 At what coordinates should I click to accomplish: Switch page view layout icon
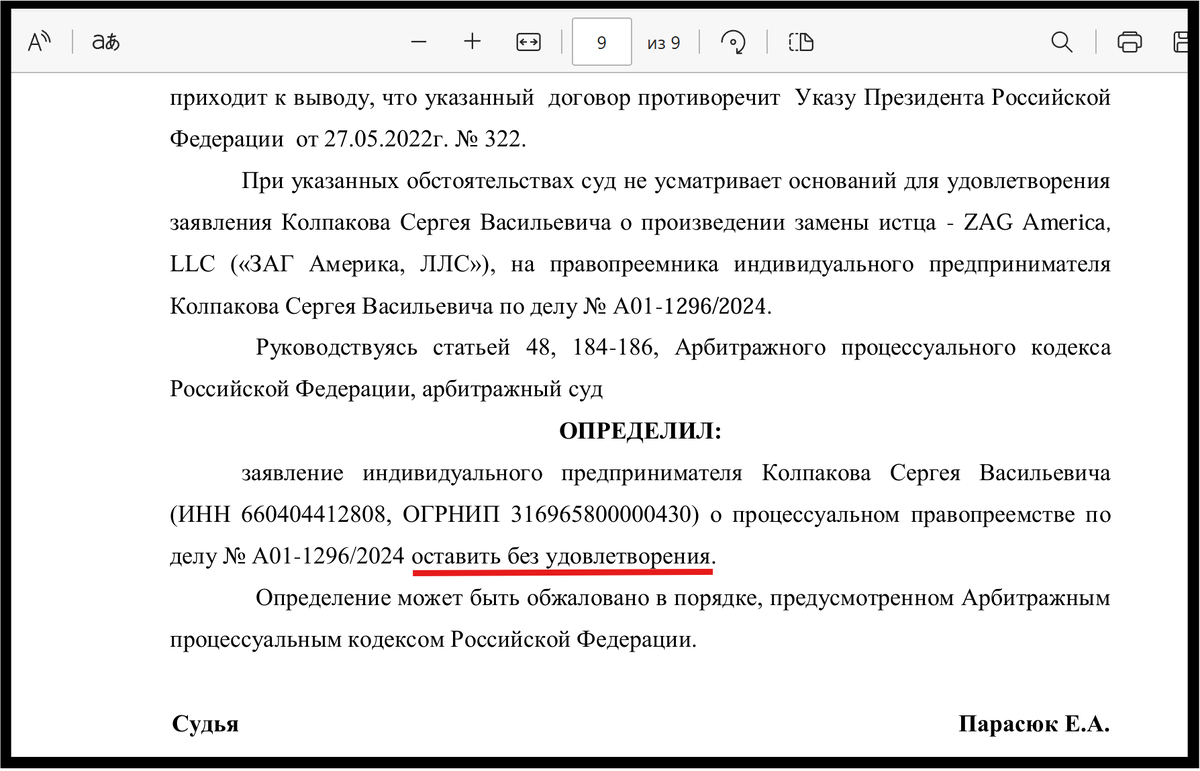tap(801, 42)
